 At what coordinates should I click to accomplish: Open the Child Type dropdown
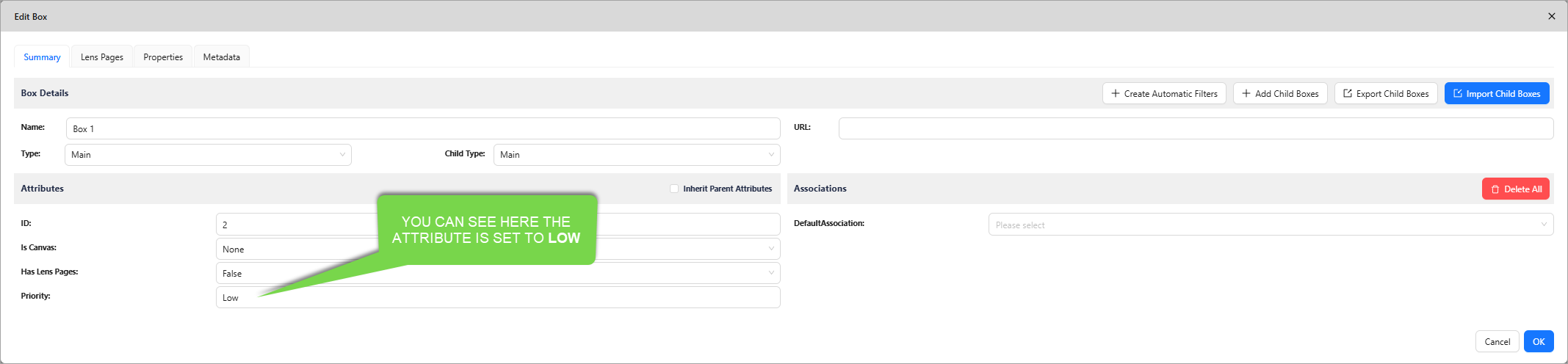636,155
